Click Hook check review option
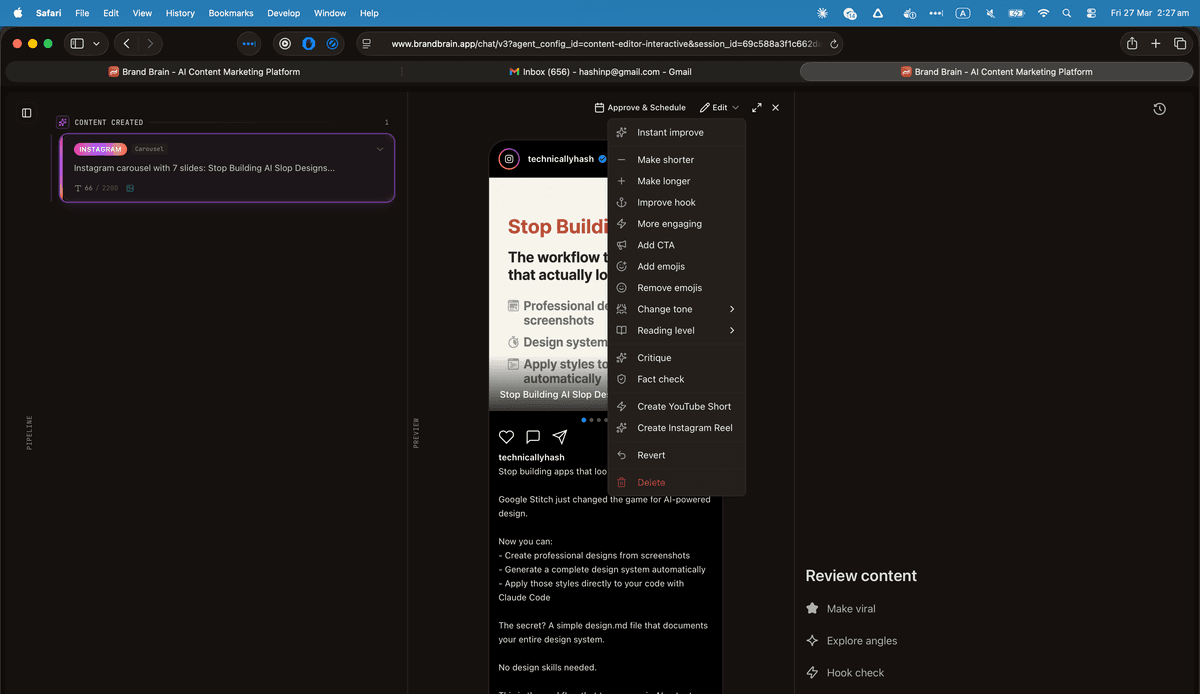This screenshot has width=1200, height=694. click(845, 673)
